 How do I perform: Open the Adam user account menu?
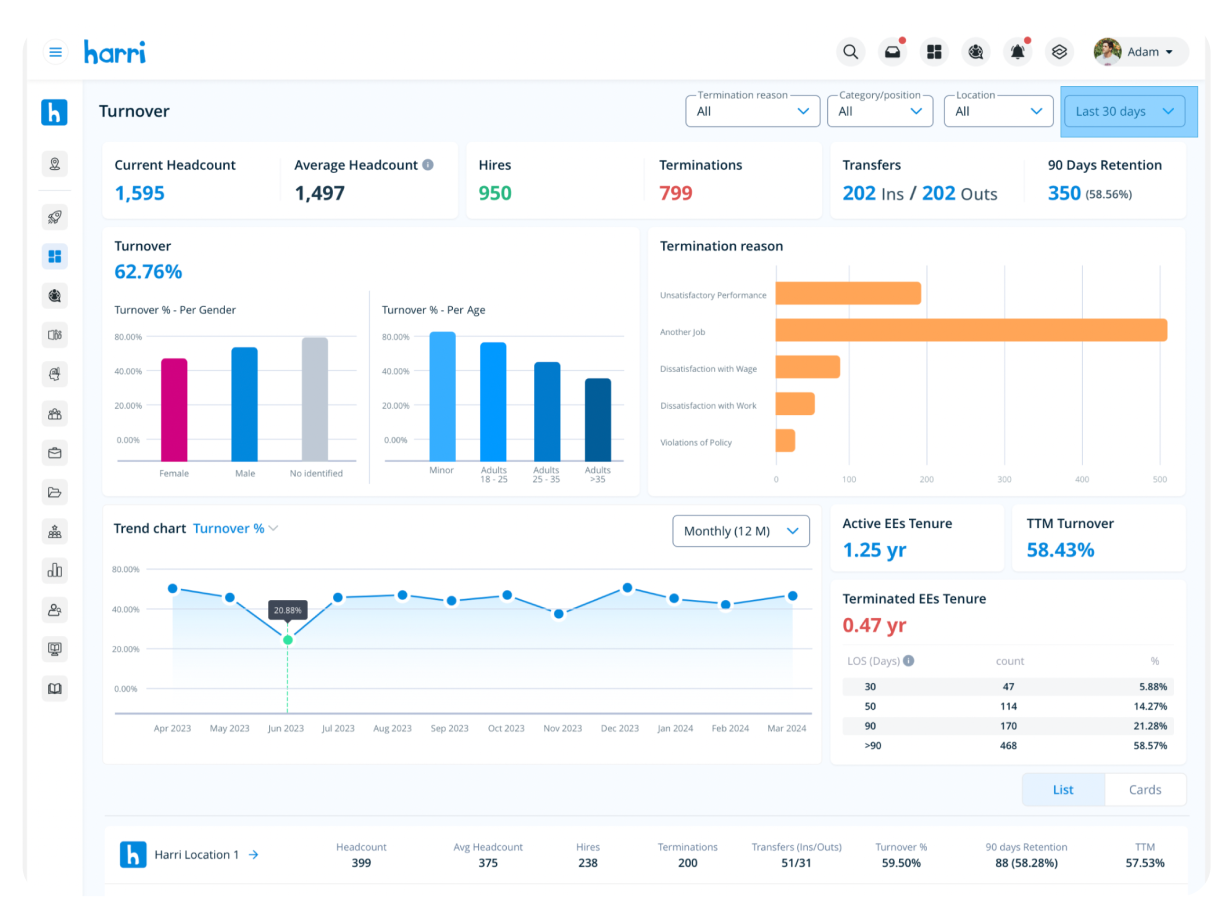click(x=1141, y=52)
